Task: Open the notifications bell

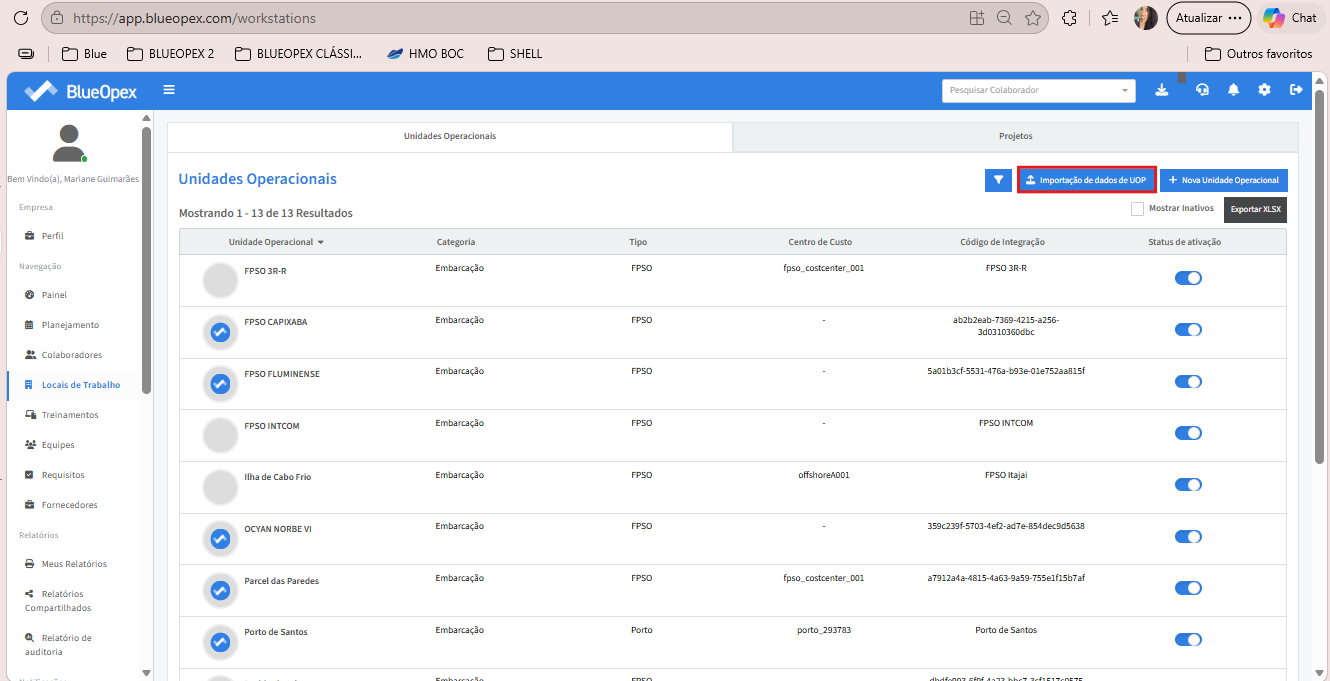Action: (x=1233, y=90)
